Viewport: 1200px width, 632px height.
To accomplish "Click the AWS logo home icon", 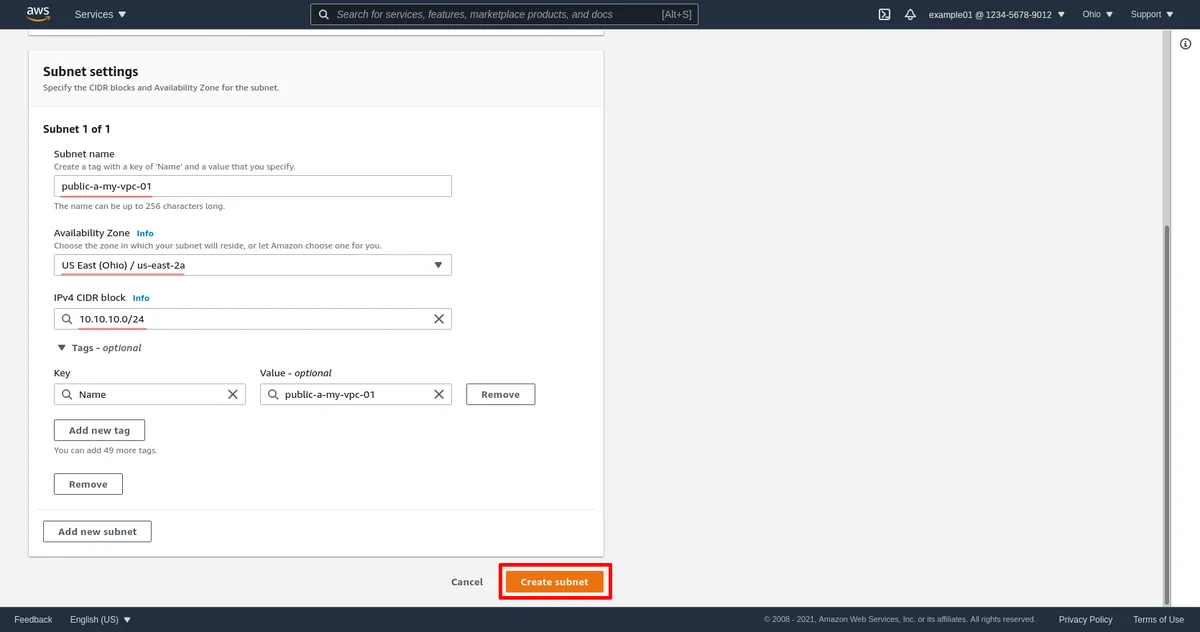I will pyautogui.click(x=39, y=14).
